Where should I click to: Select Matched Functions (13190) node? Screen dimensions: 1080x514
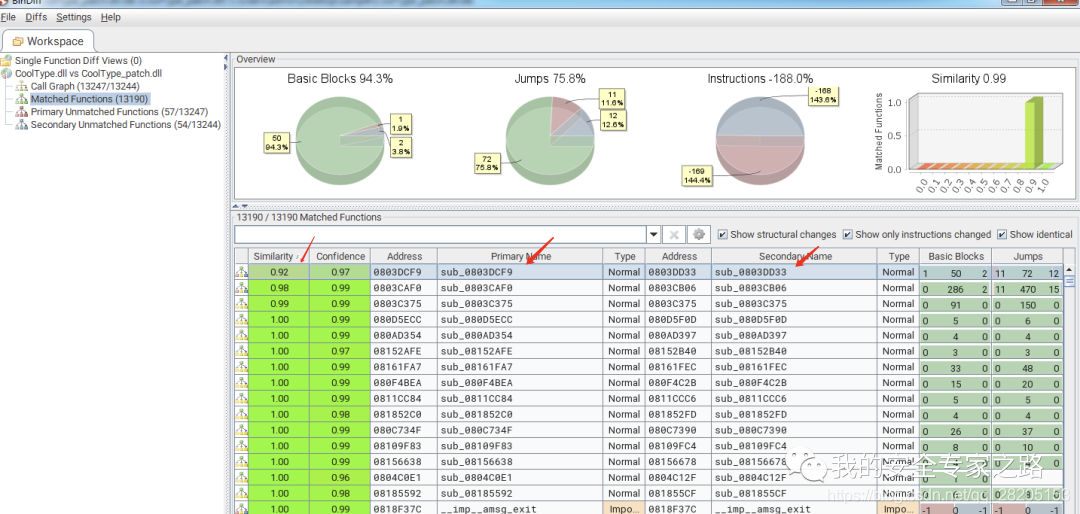[x=90, y=99]
